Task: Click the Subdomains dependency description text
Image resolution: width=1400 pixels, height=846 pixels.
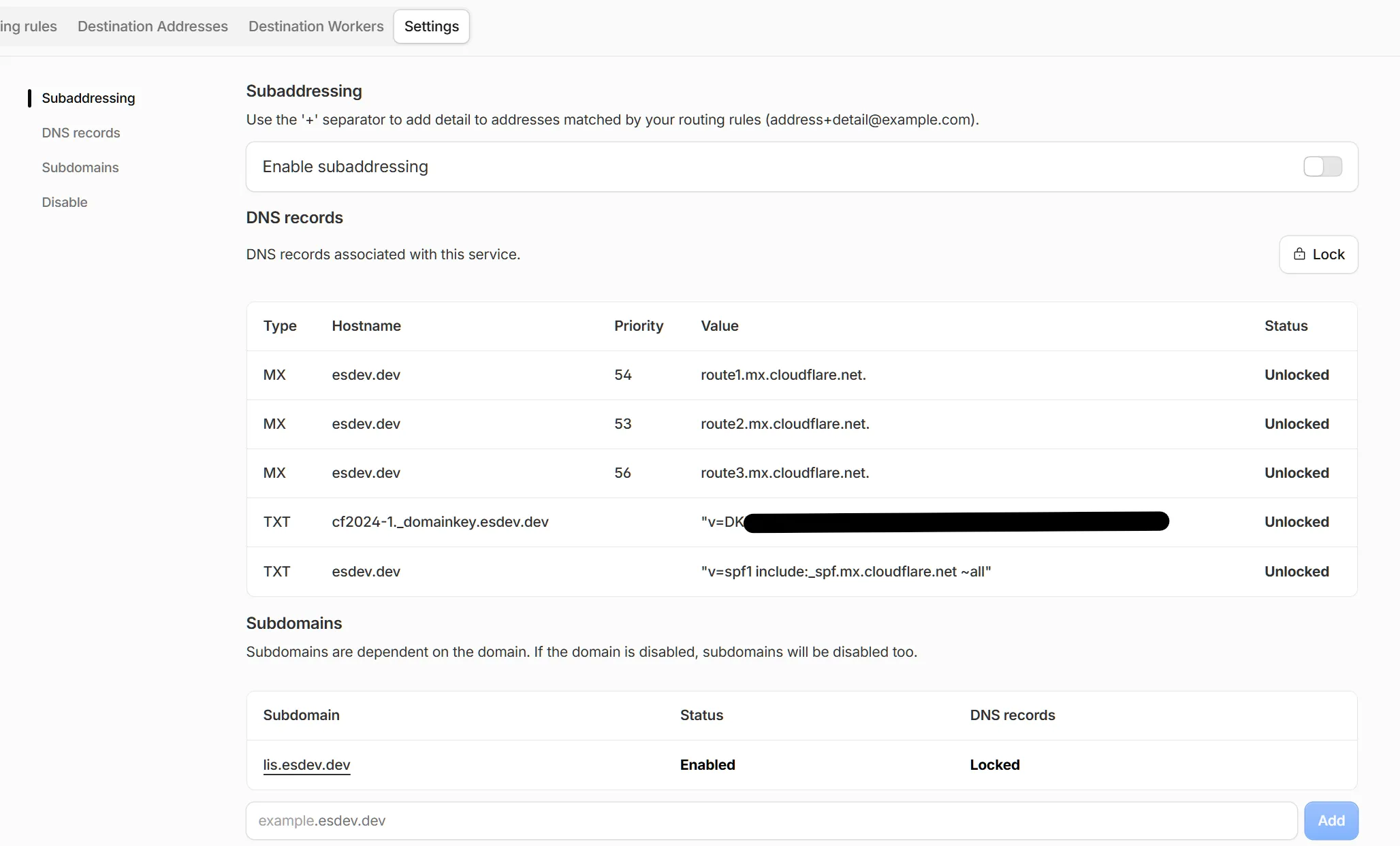Action: coord(582,652)
